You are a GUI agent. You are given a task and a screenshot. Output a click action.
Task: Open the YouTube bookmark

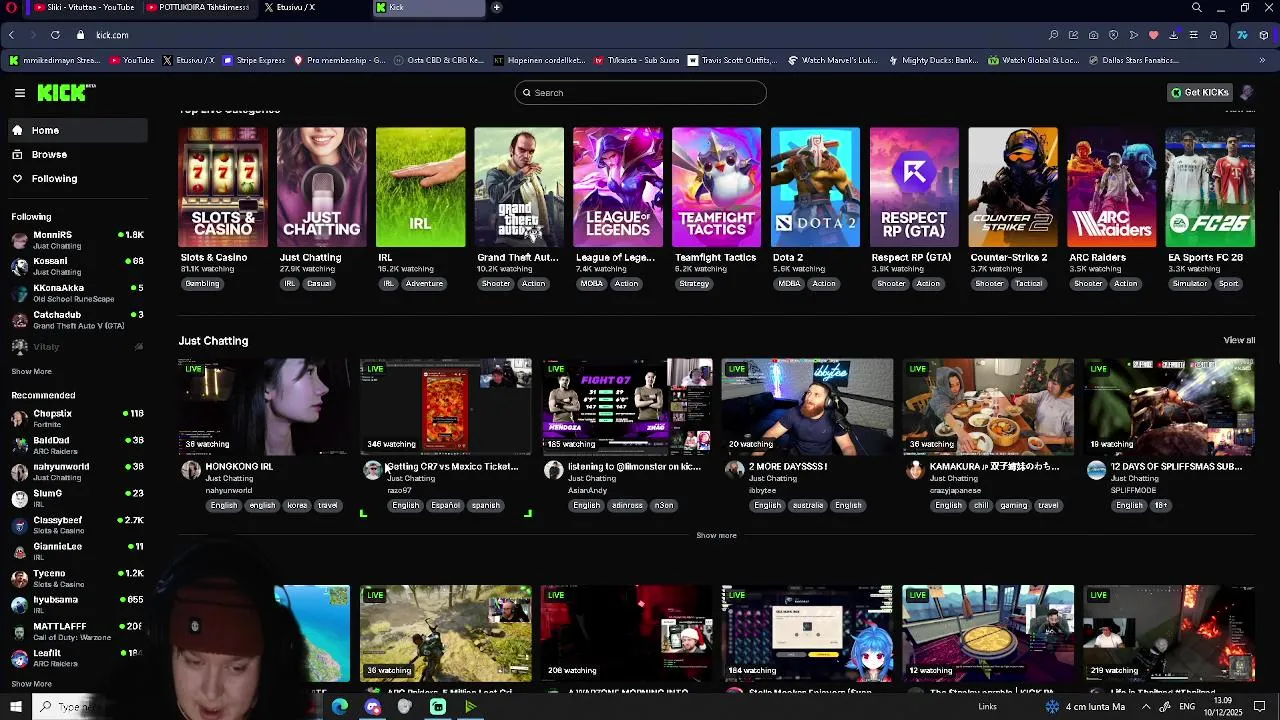[132, 60]
